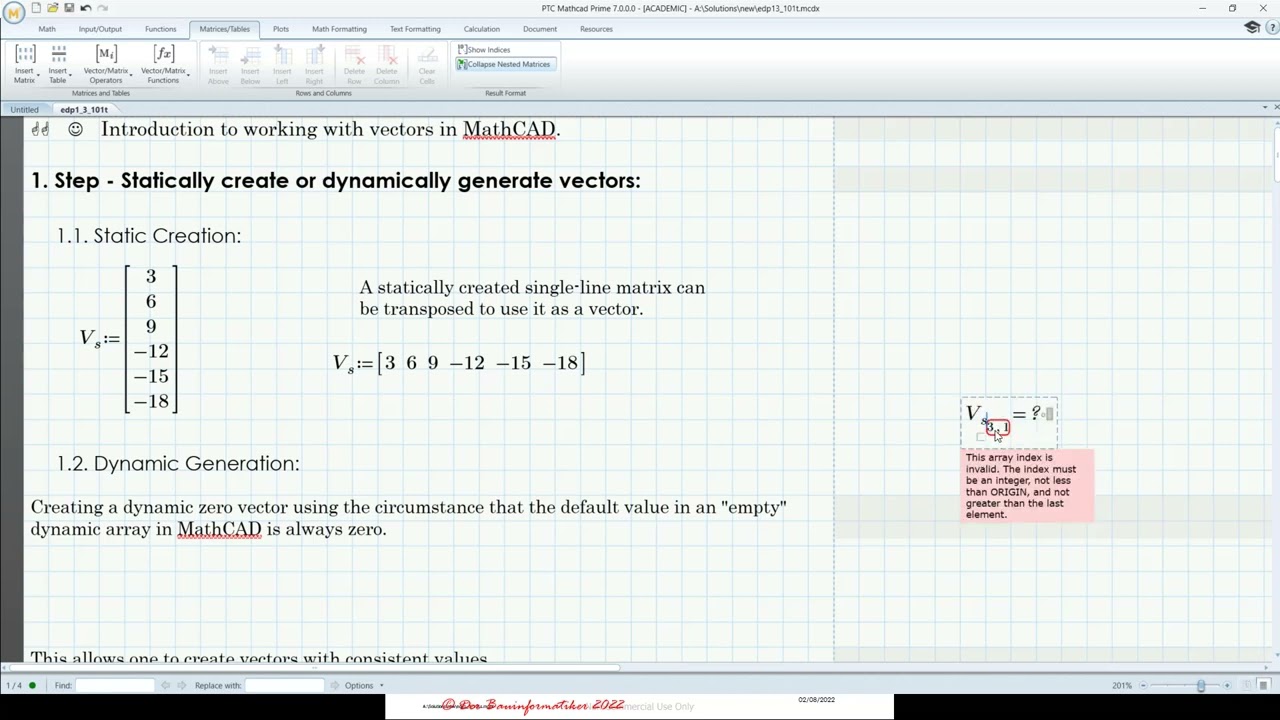Click the page view icon at status bar end
Viewport: 1280px width, 720px height.
[1263, 685]
